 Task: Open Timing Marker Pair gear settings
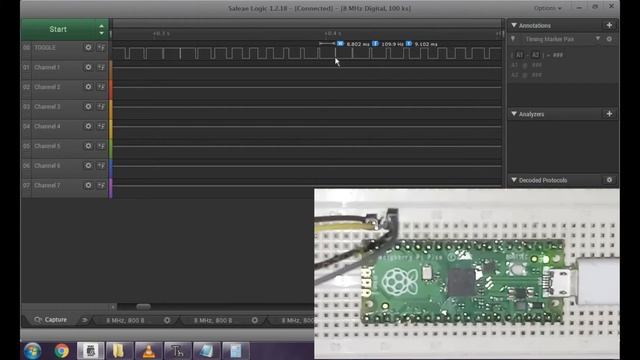pyautogui.click(x=609, y=39)
